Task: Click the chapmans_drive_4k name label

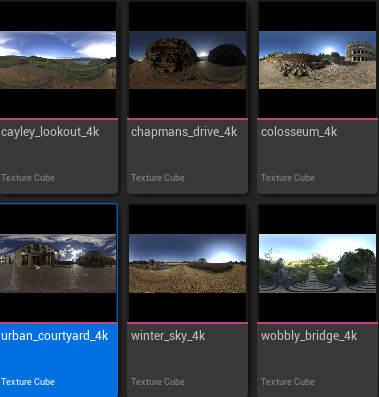Action: click(x=184, y=132)
